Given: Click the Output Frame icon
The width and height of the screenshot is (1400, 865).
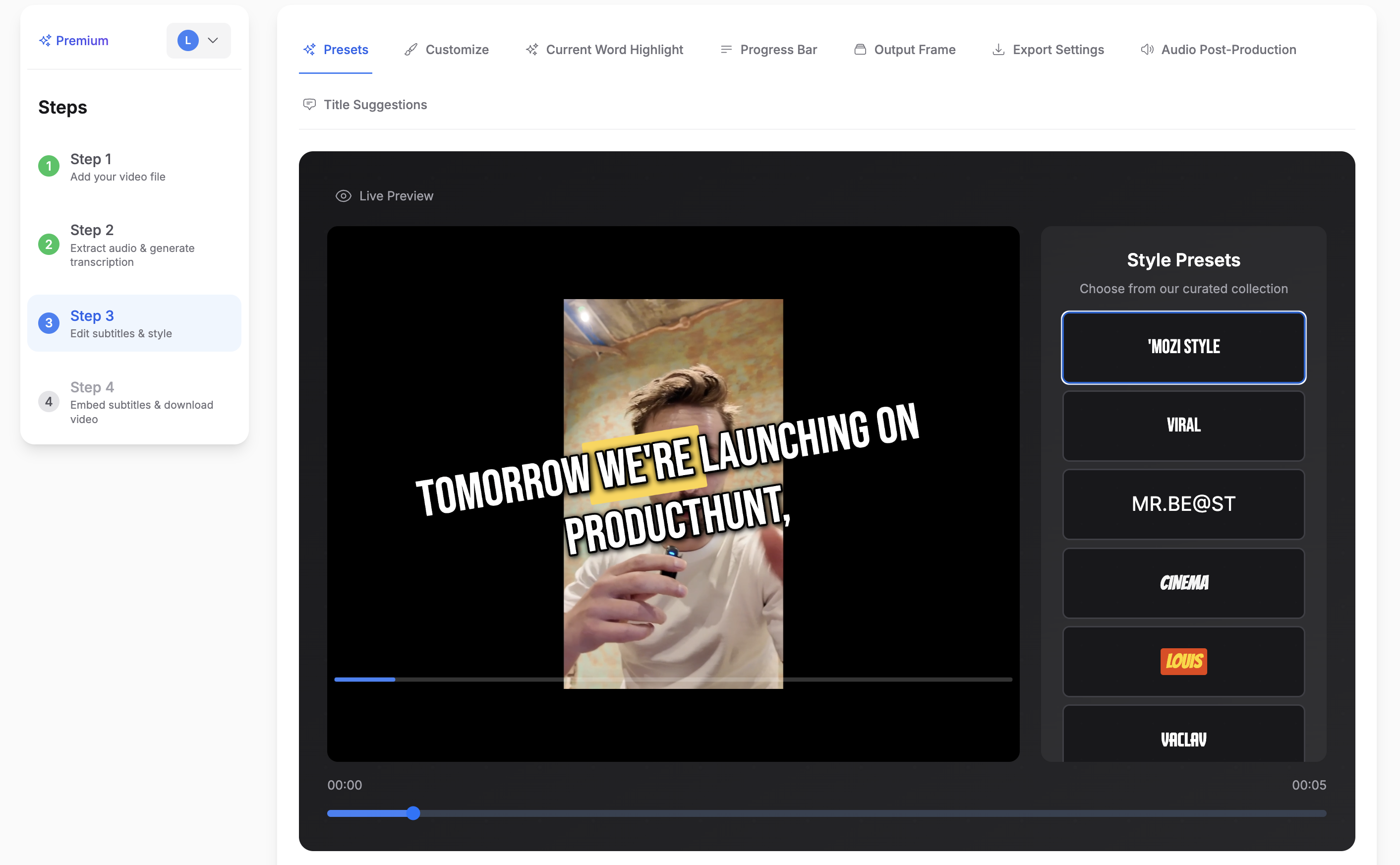Looking at the screenshot, I should [x=859, y=49].
